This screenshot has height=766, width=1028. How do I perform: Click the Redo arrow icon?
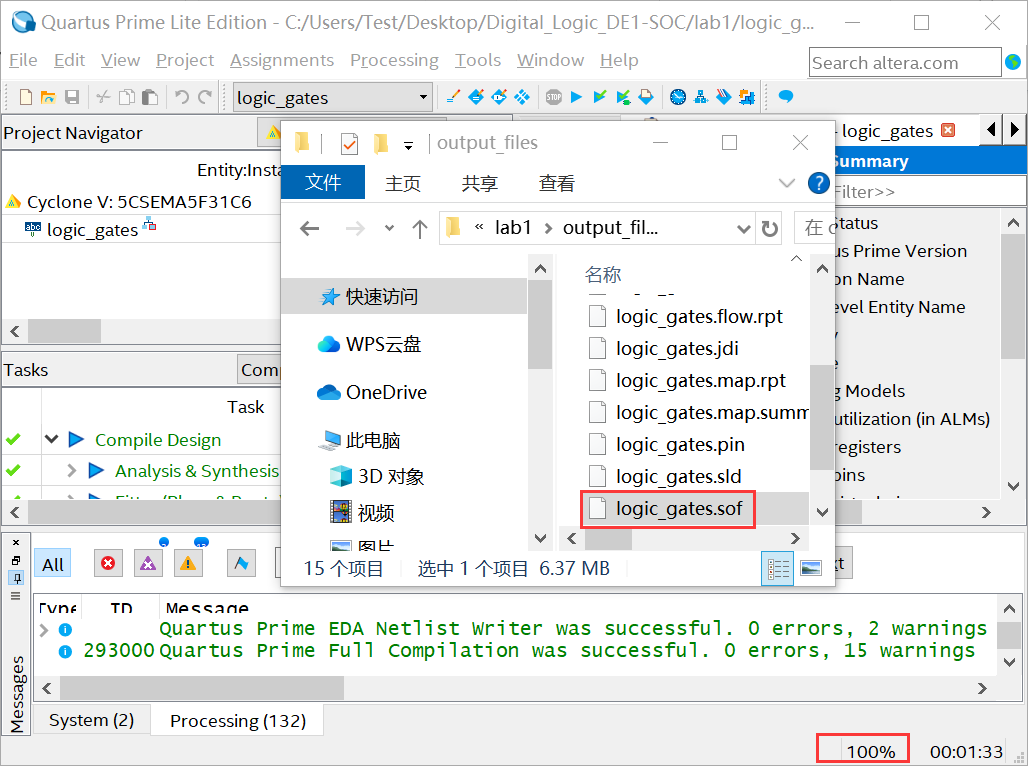coord(205,97)
